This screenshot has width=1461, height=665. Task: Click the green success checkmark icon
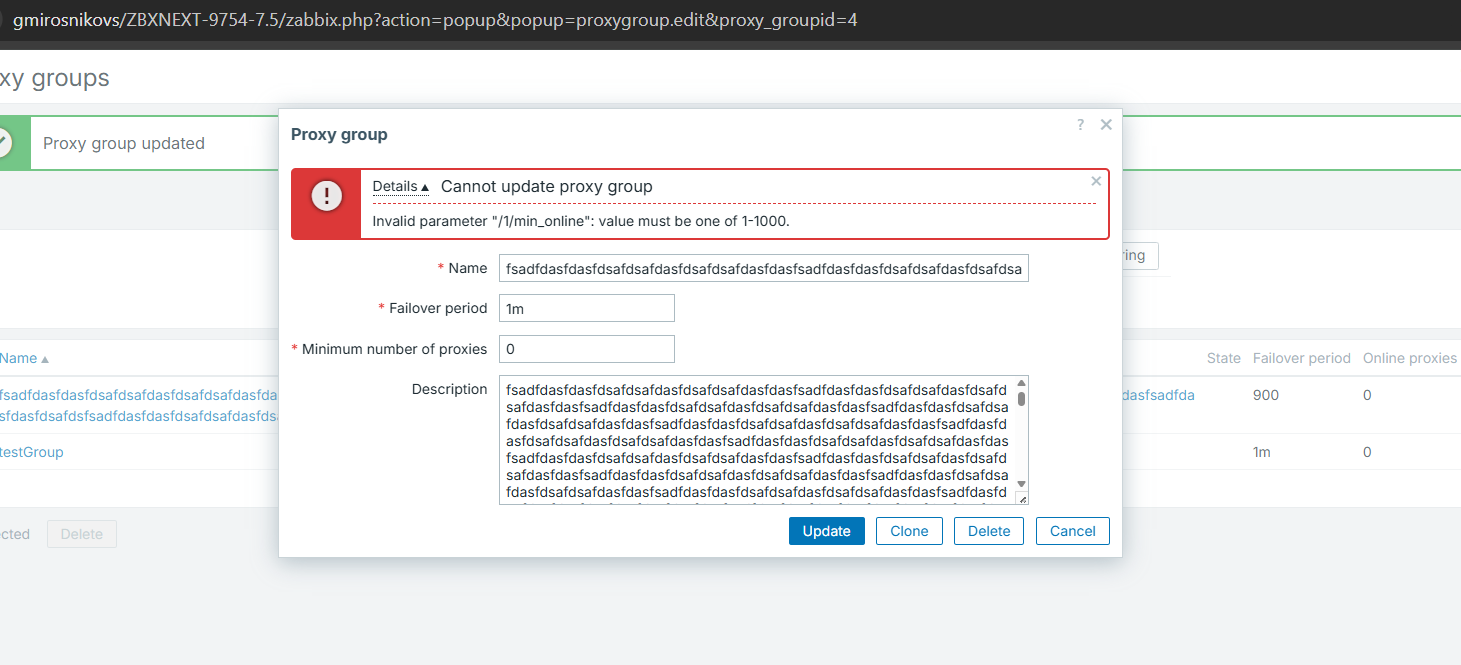(x=3, y=143)
